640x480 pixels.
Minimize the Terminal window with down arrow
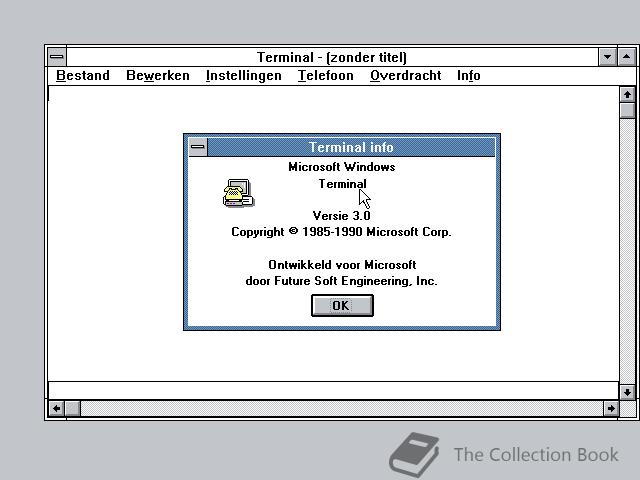point(607,57)
